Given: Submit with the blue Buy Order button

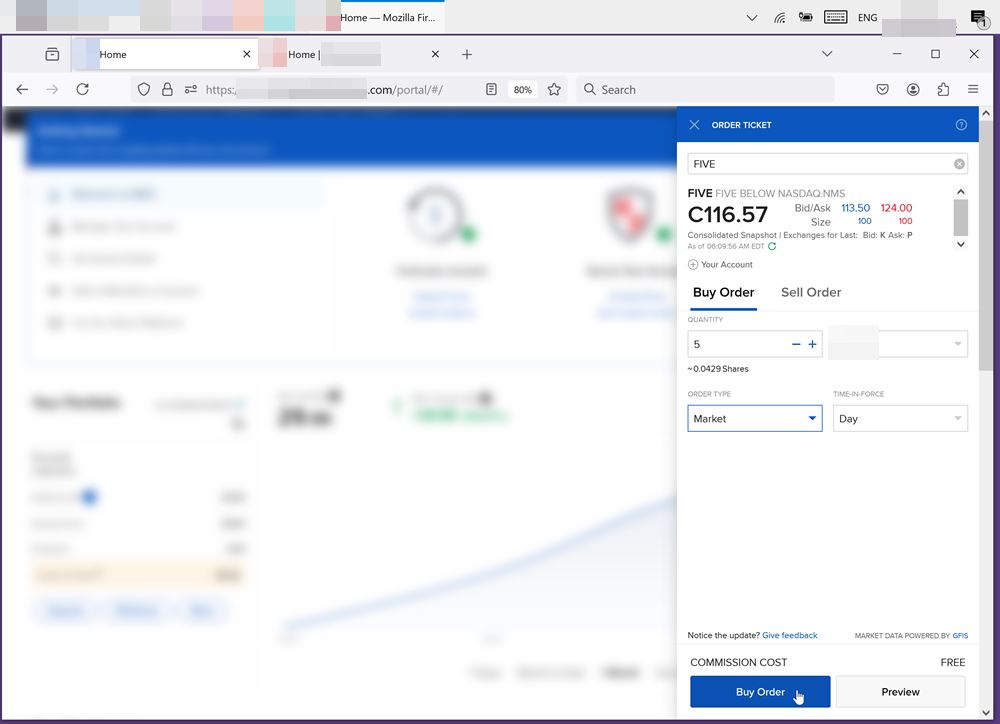Looking at the screenshot, I should point(760,691).
